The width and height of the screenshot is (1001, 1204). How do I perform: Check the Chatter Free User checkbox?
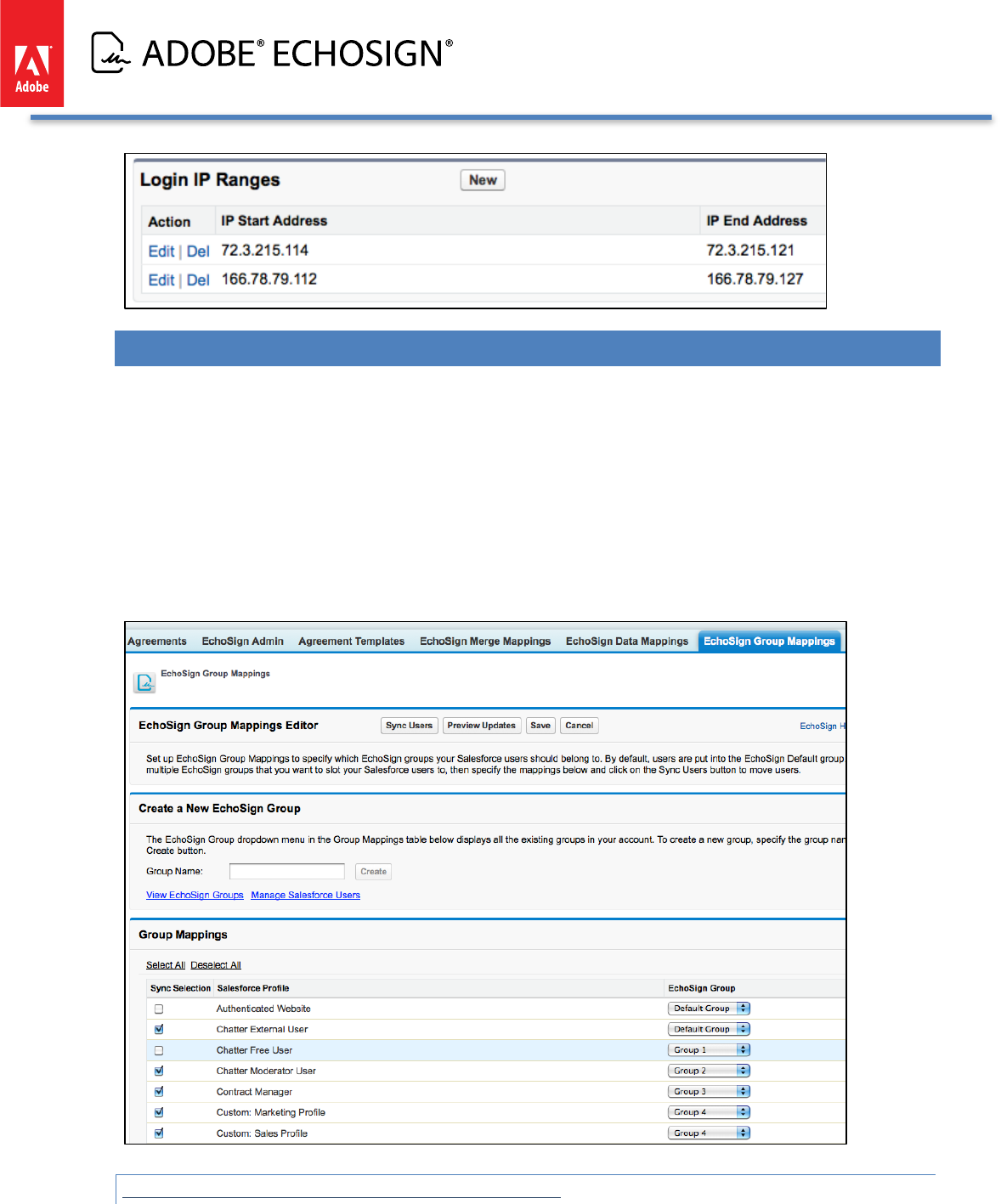159,1051
